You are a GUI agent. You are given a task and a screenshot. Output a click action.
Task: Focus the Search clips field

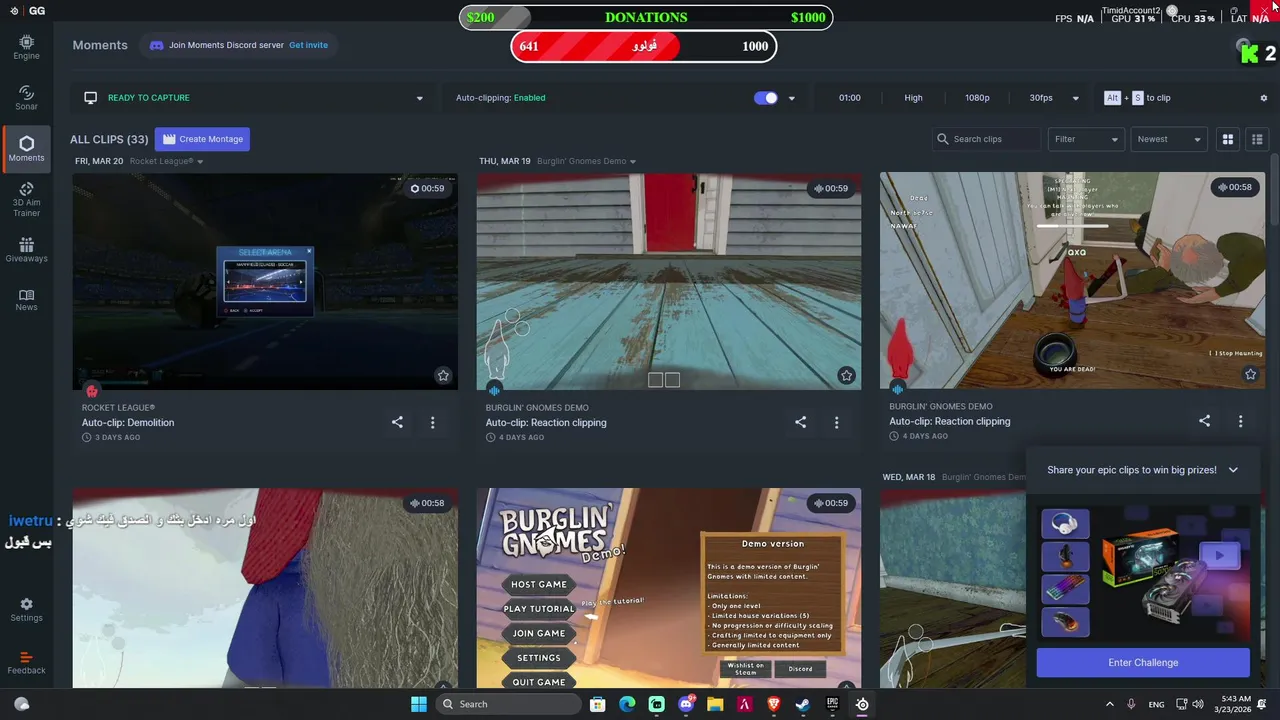(987, 139)
